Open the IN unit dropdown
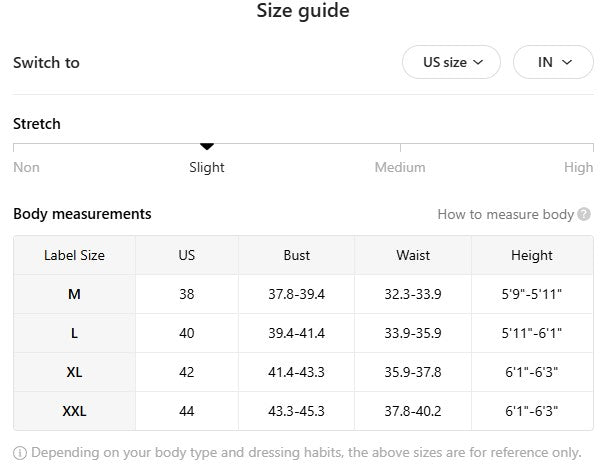Image resolution: width=603 pixels, height=466 pixels. (x=552, y=62)
